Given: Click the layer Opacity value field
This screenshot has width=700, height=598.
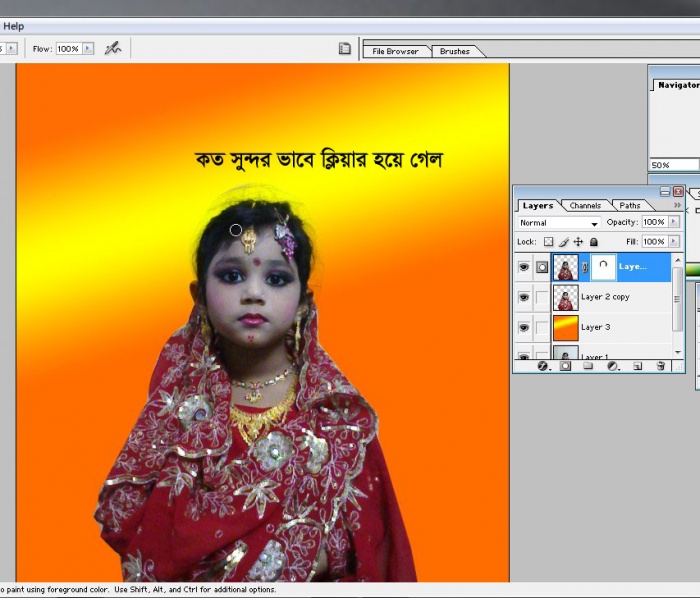Looking at the screenshot, I should click(x=655, y=222).
